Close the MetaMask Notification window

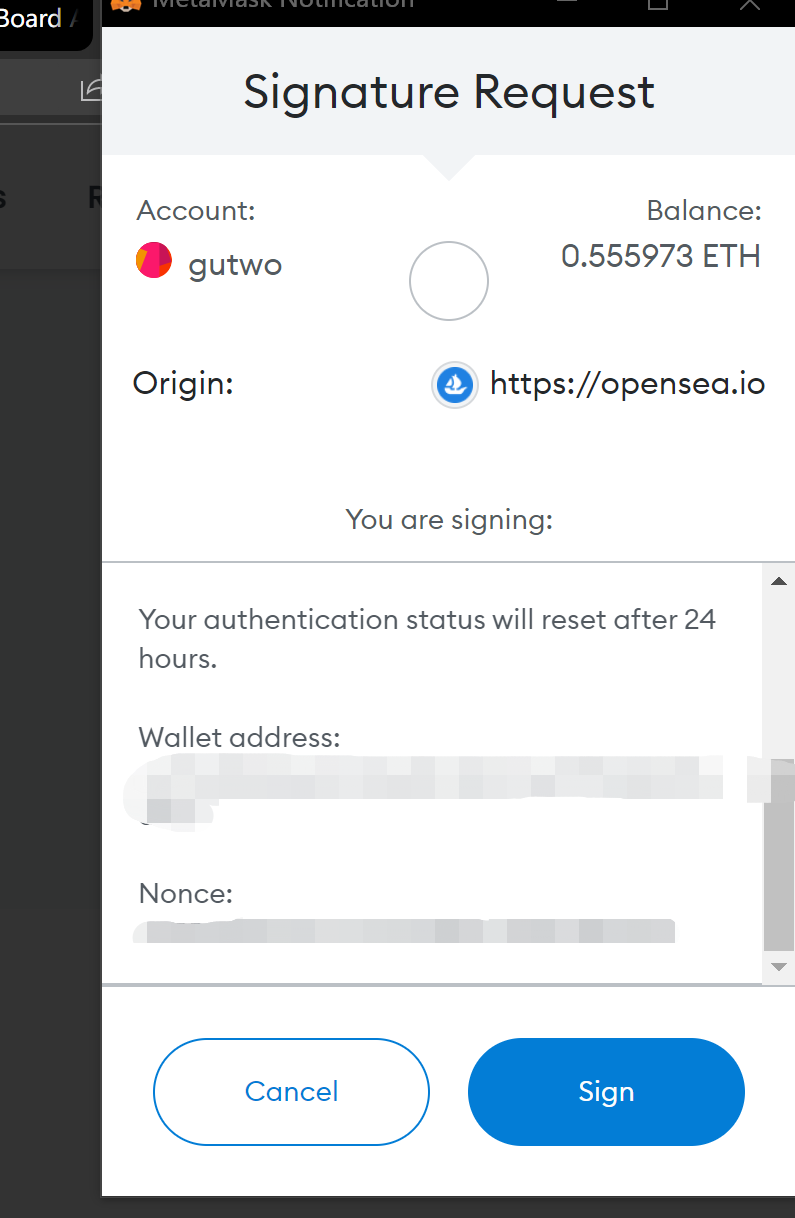pyautogui.click(x=750, y=4)
